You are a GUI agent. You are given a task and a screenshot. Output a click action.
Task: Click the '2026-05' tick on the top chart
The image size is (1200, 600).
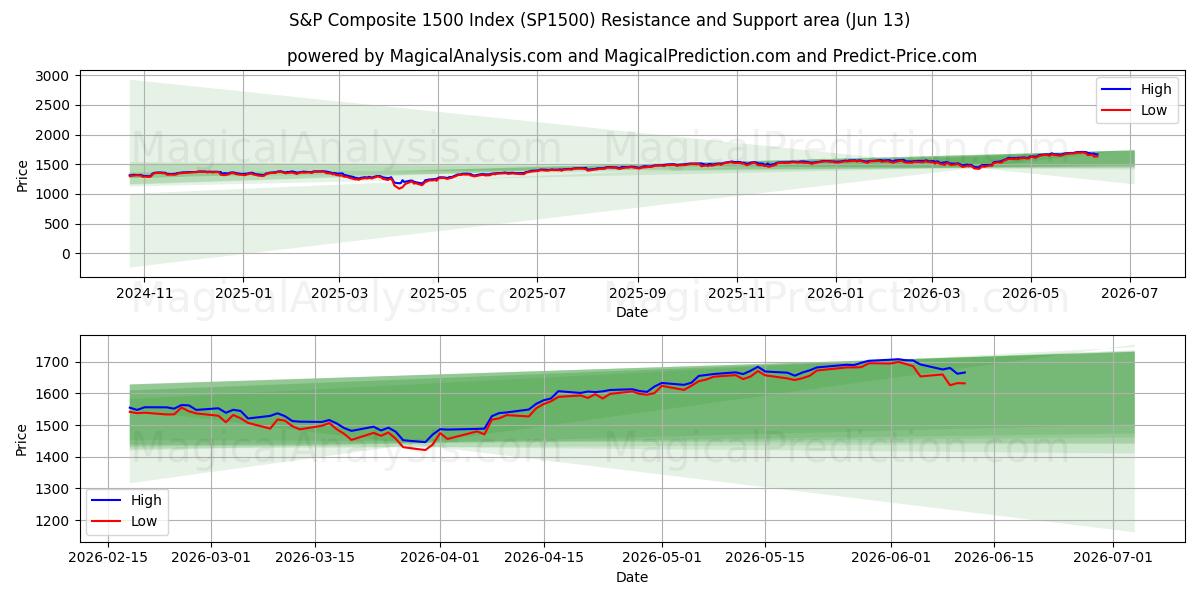point(1031,293)
